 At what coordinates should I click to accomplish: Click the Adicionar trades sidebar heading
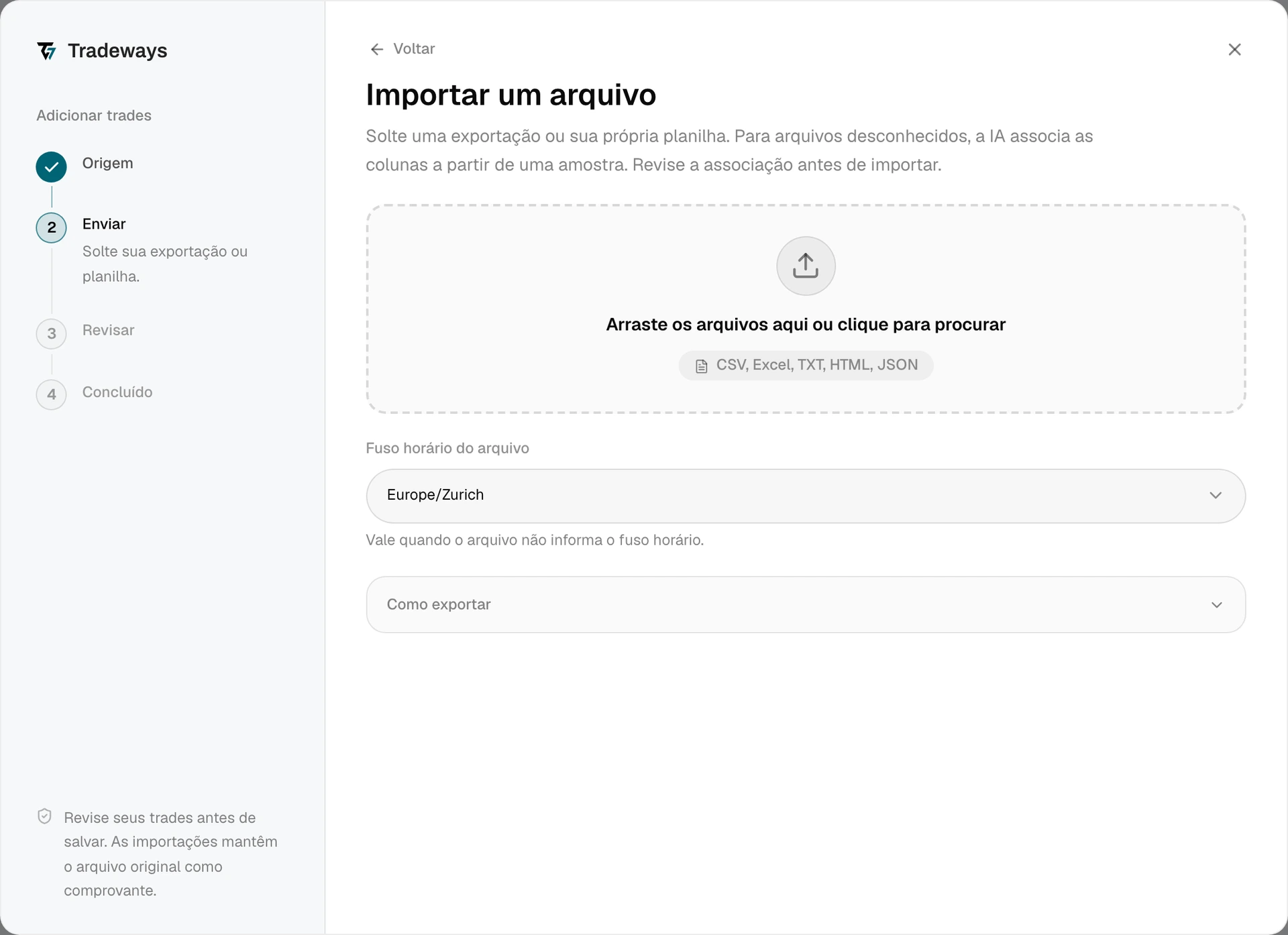94,115
